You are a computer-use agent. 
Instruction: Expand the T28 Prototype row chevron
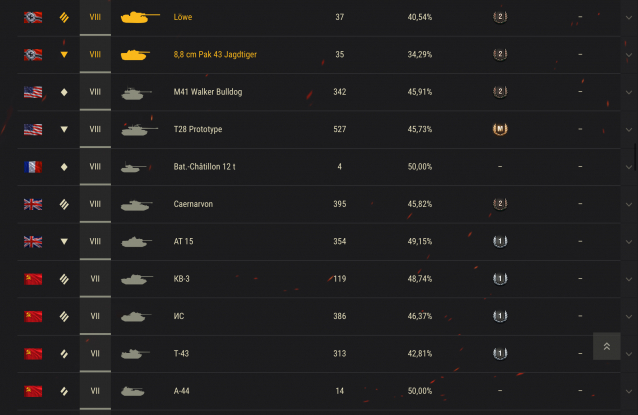pos(629,130)
